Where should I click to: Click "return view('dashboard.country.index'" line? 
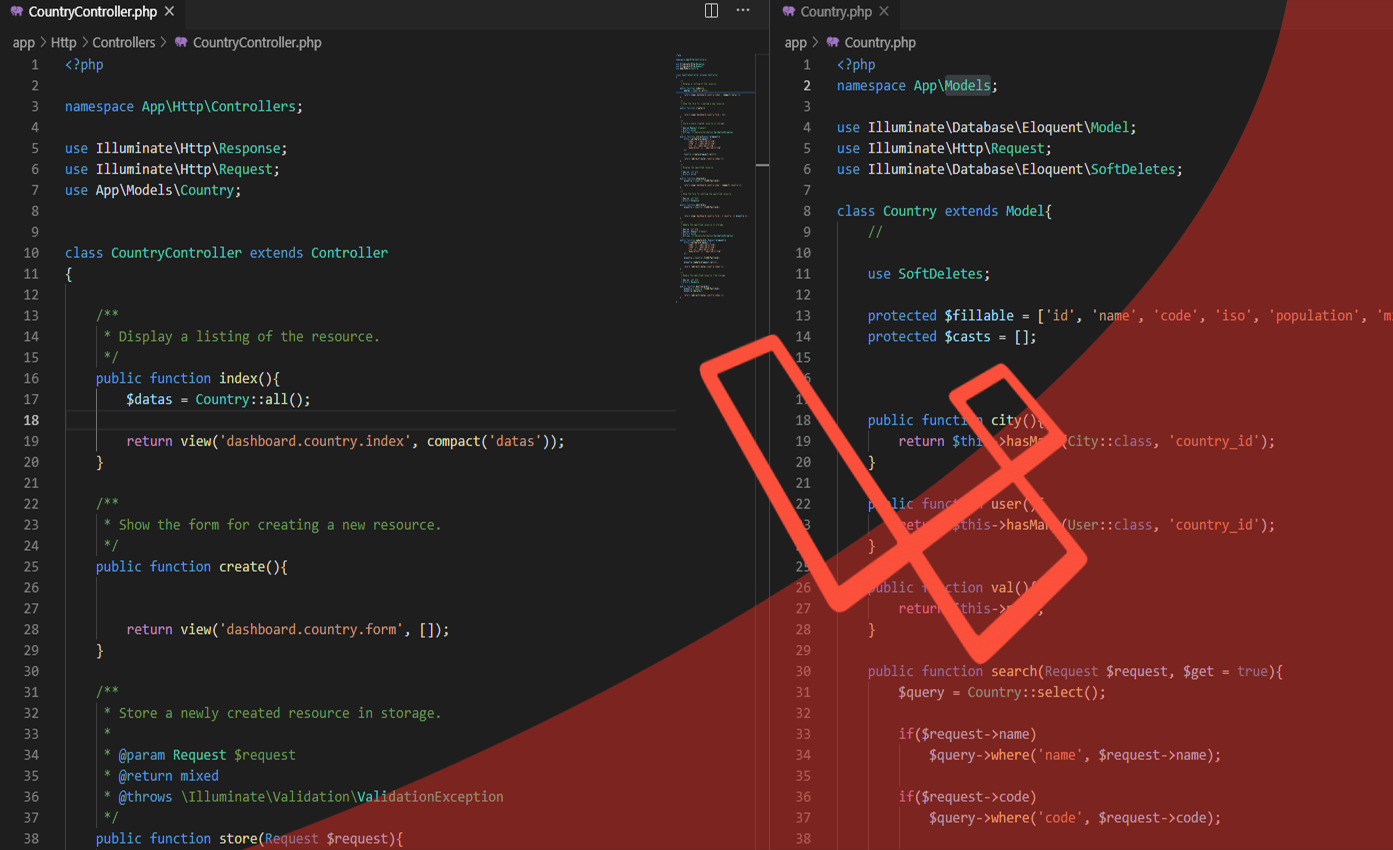pos(345,441)
